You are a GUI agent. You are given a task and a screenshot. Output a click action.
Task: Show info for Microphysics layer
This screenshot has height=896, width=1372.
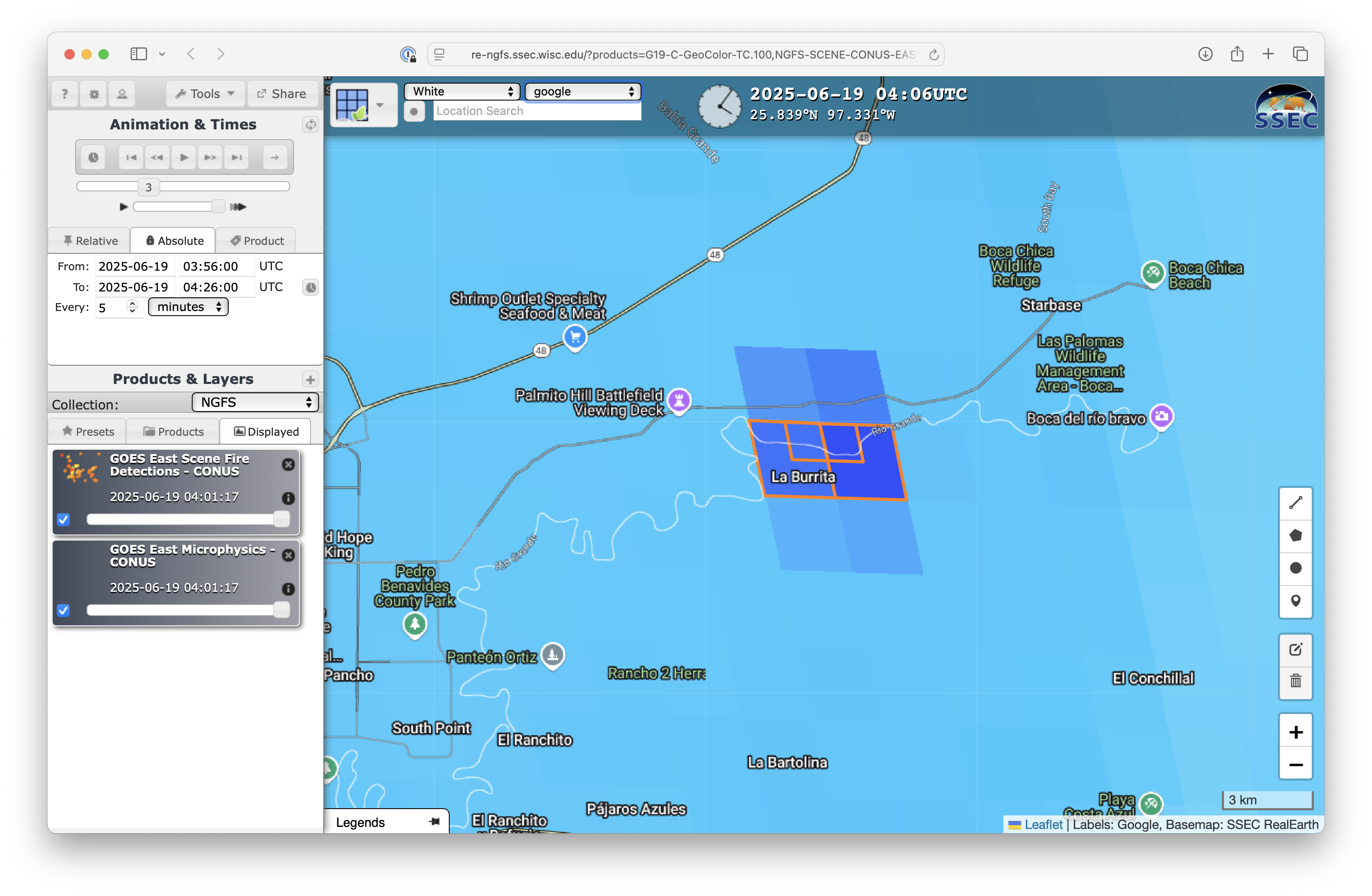288,589
